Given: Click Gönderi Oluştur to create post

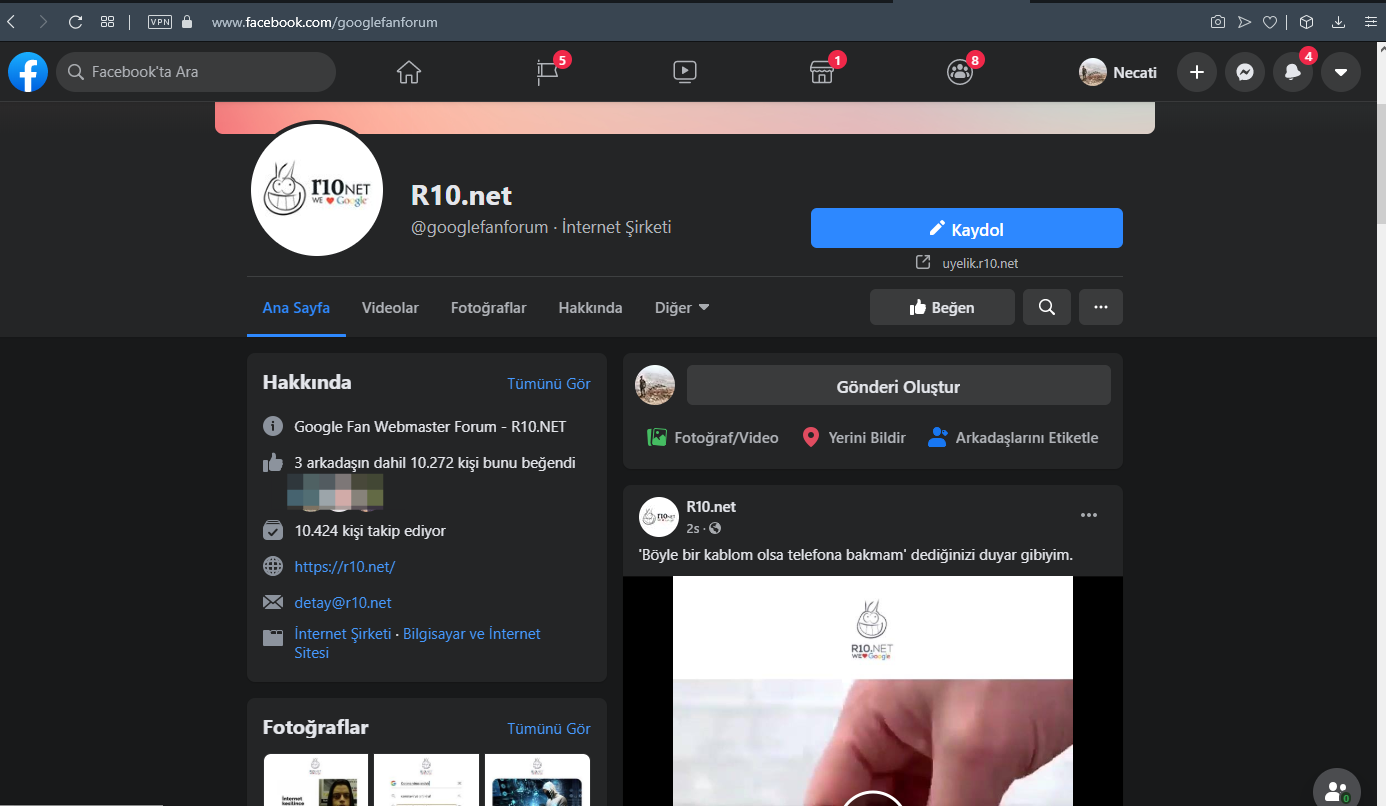Looking at the screenshot, I should pos(899,385).
